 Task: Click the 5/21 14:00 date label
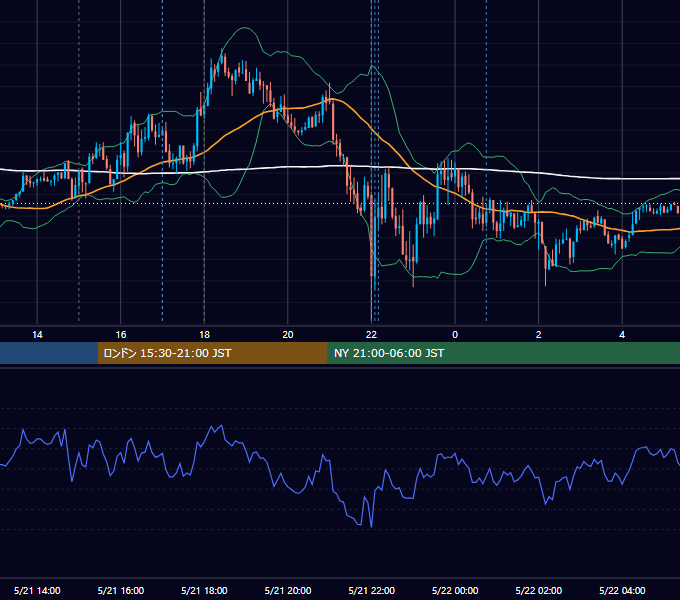pyautogui.click(x=37, y=590)
